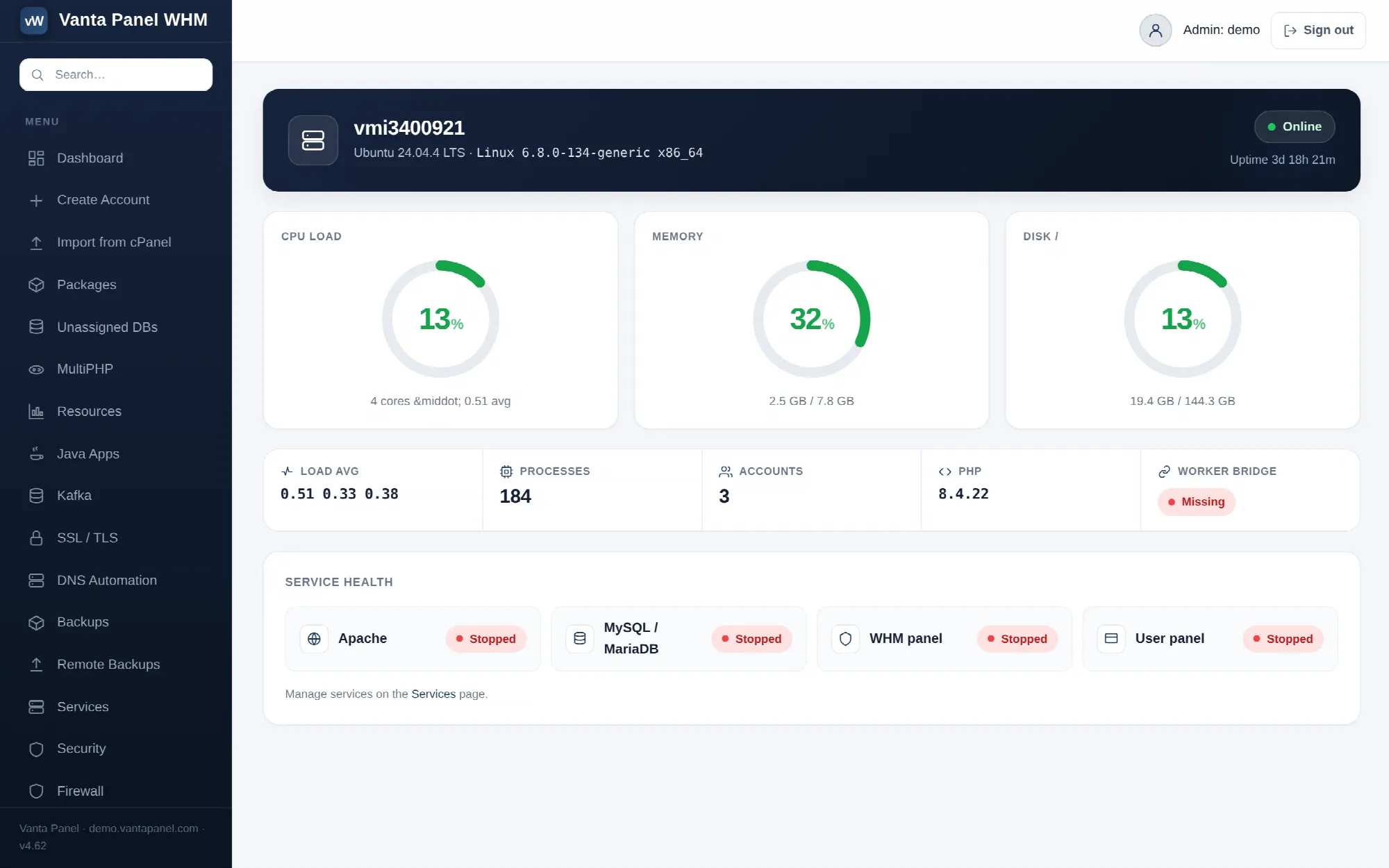Click the Import from cPanel upload icon
Screen dimensions: 1389x868
(x=36, y=243)
